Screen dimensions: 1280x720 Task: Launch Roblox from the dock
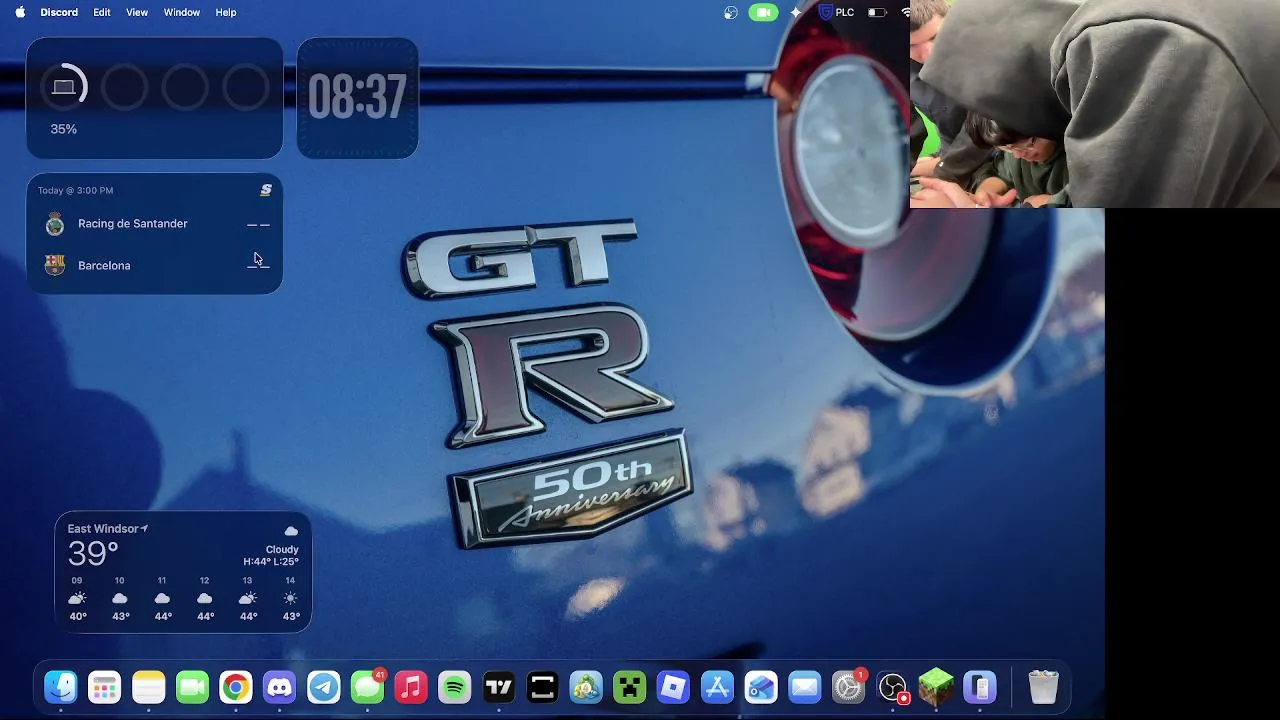pos(673,687)
